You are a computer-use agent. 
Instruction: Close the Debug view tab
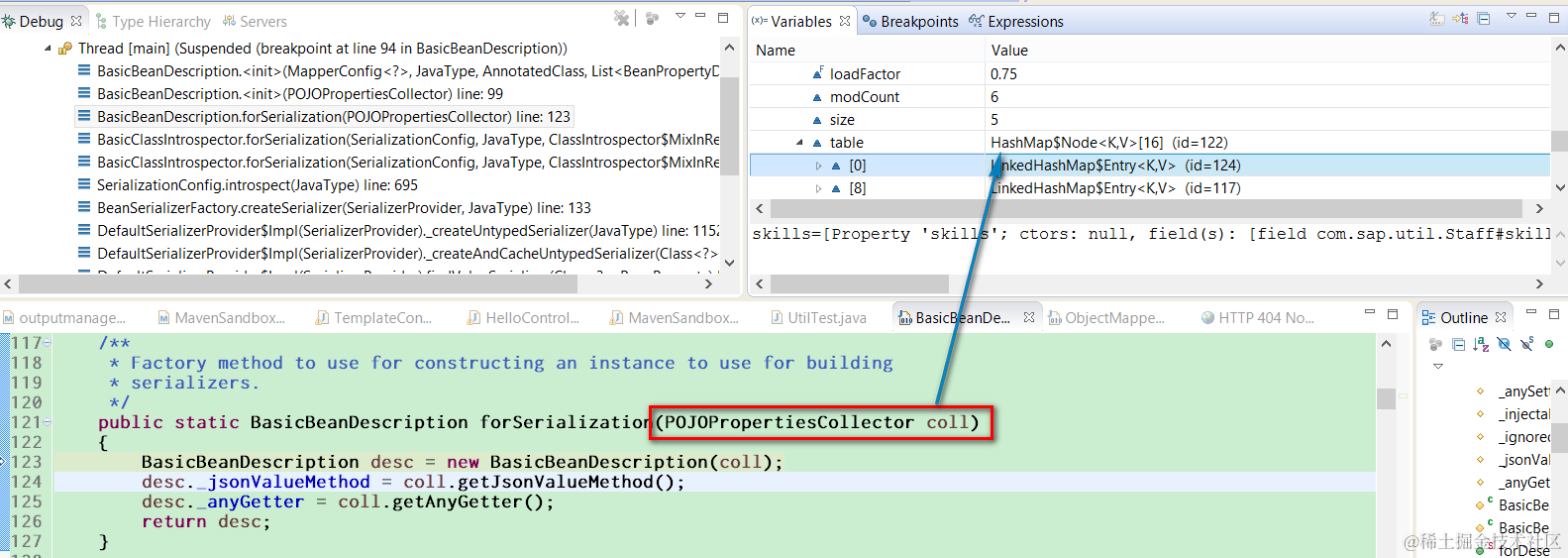coord(76,21)
